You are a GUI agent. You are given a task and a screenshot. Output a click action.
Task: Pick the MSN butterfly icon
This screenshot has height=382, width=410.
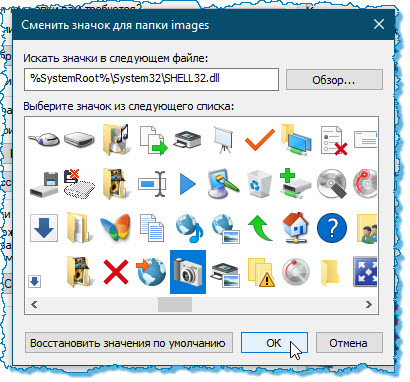click(x=115, y=228)
